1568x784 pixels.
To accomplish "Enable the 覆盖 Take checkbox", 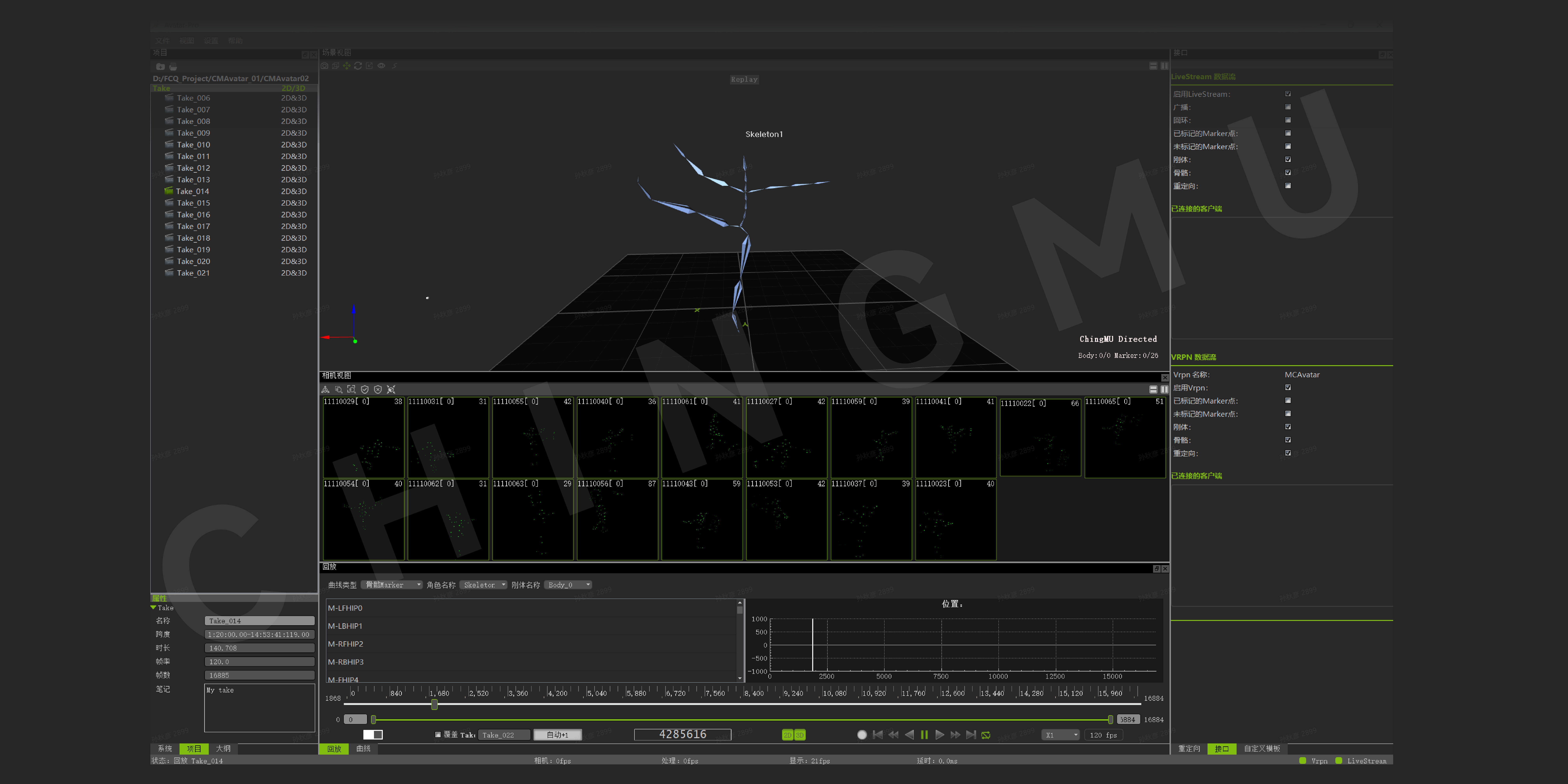I will click(438, 735).
